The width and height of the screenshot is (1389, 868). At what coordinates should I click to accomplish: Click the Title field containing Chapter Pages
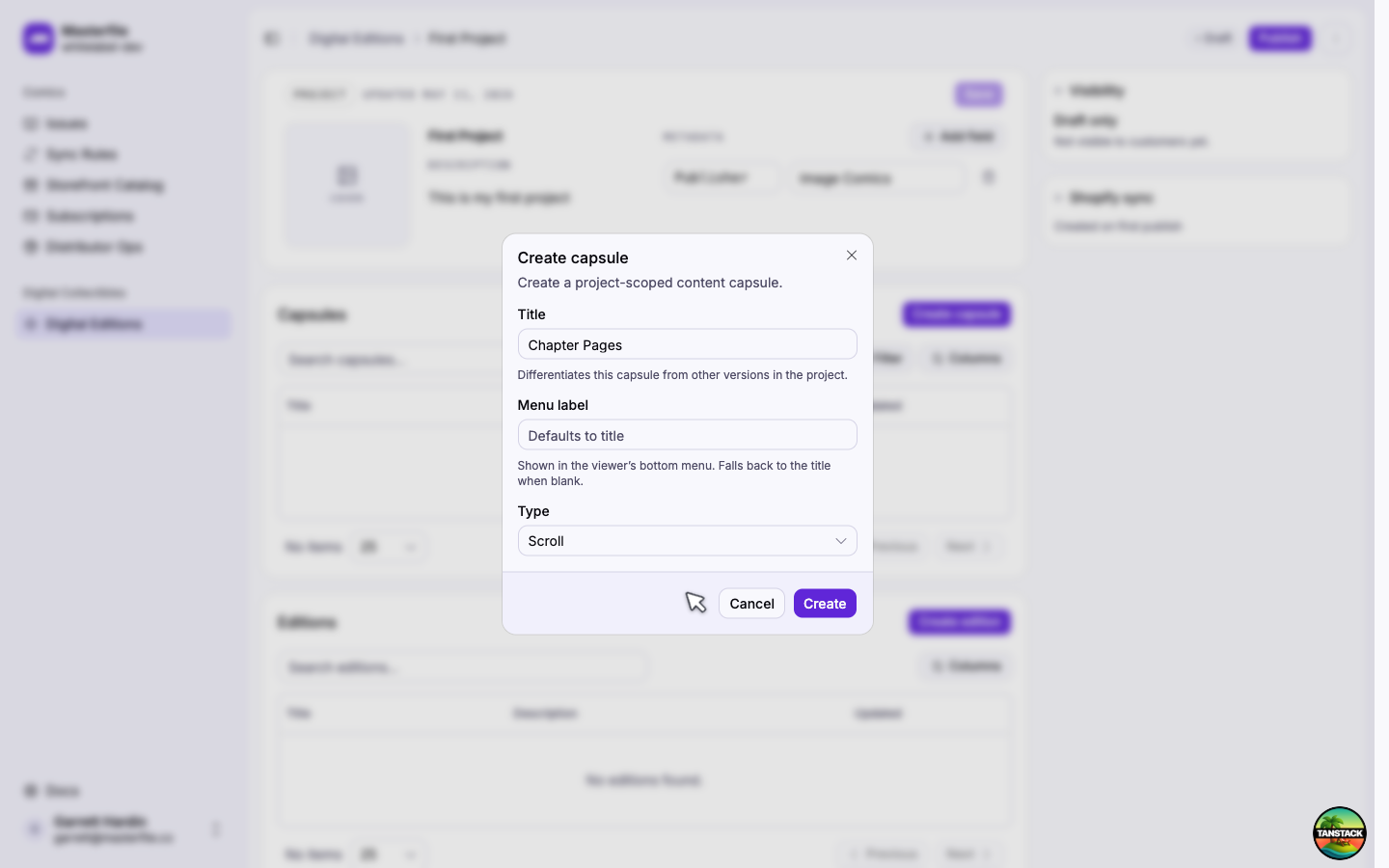tap(687, 344)
